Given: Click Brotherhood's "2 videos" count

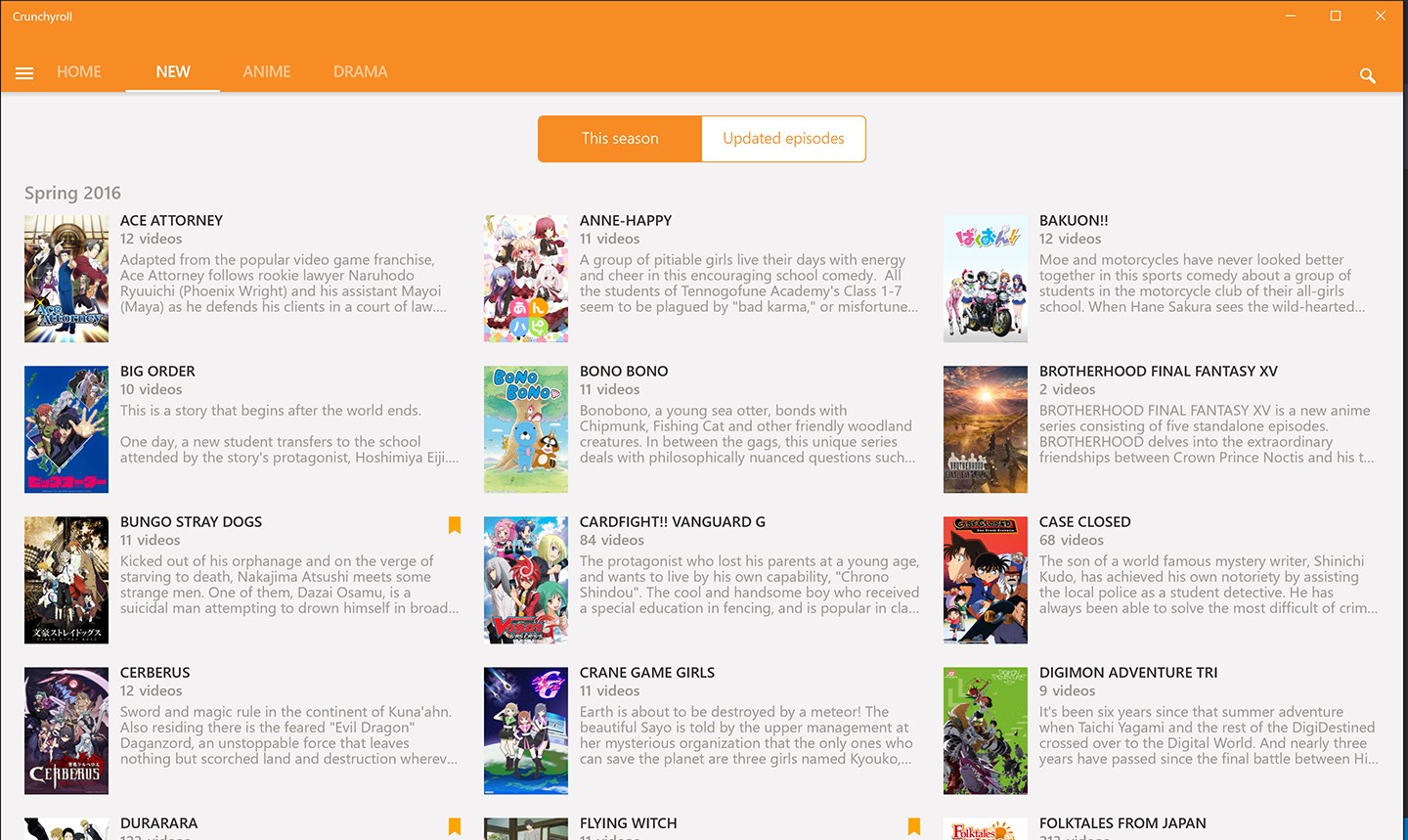Looking at the screenshot, I should 1067,389.
